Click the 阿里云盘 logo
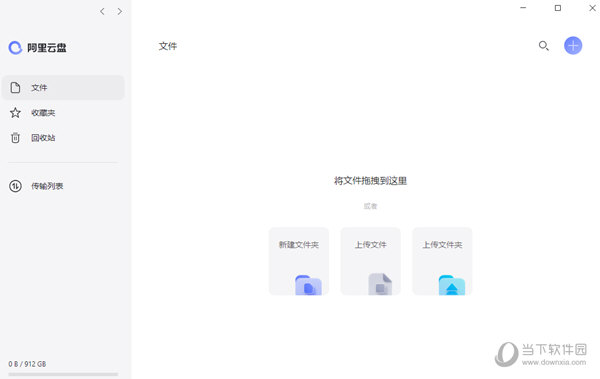This screenshot has height=379, width=600. click(38, 47)
